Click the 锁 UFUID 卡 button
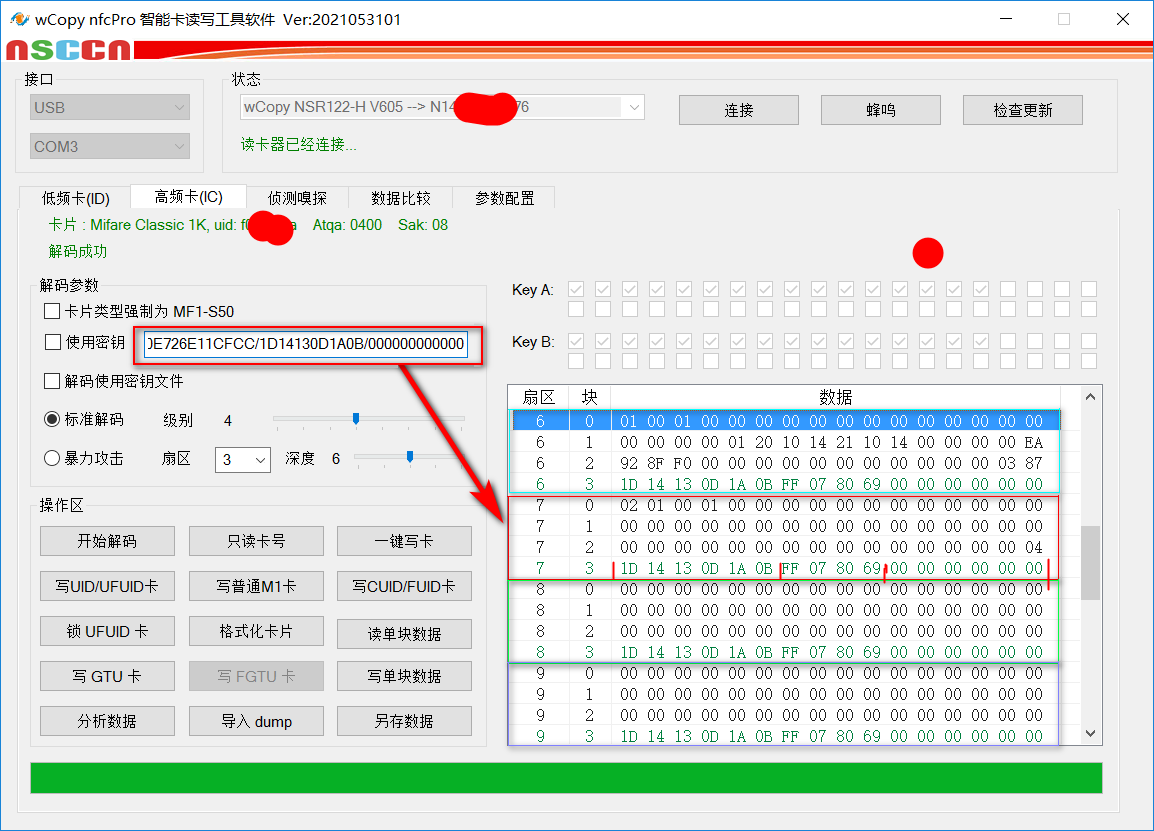The width and height of the screenshot is (1154, 831). coord(107,631)
